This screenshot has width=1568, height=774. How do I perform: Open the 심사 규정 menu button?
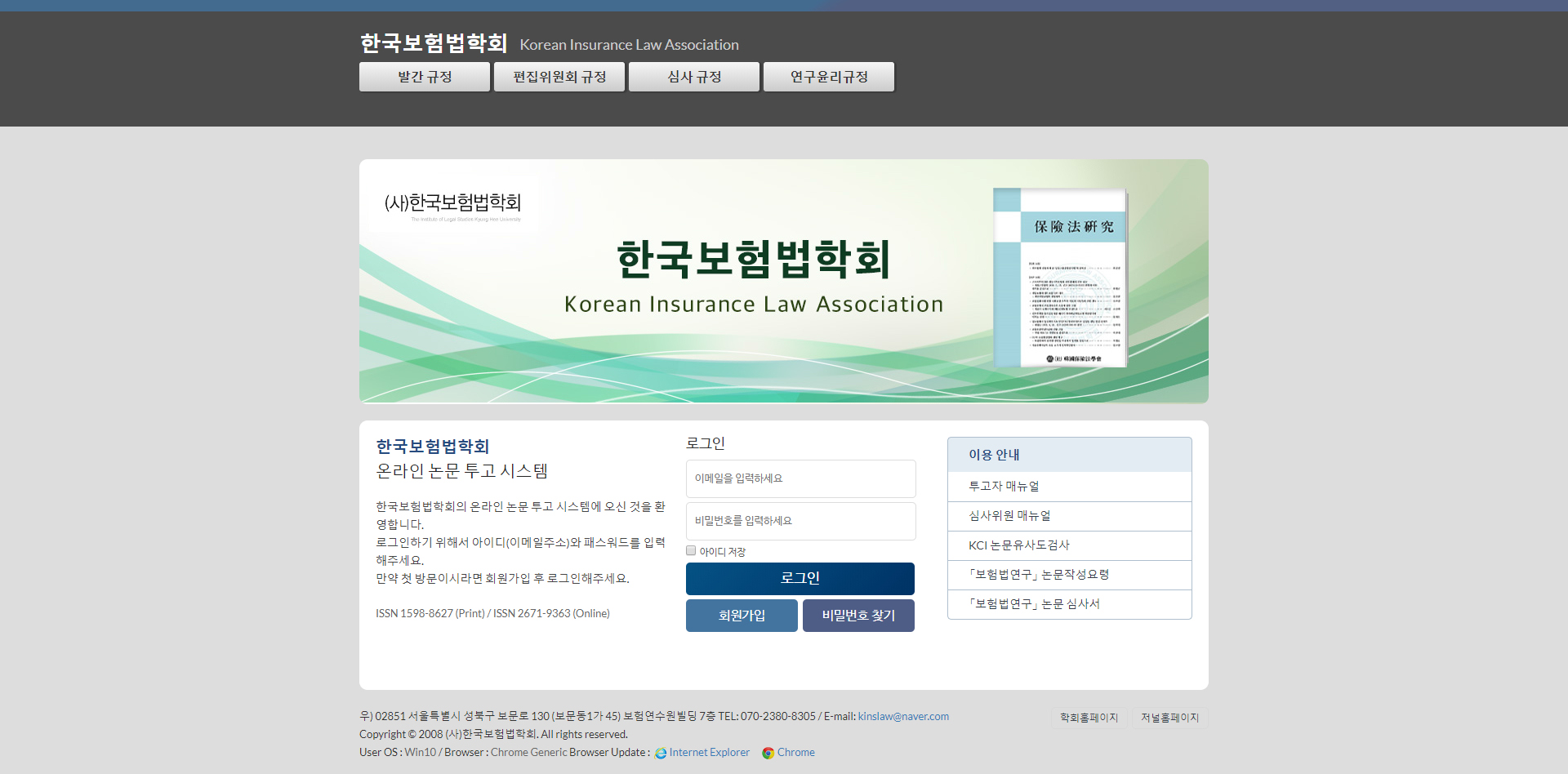point(694,77)
